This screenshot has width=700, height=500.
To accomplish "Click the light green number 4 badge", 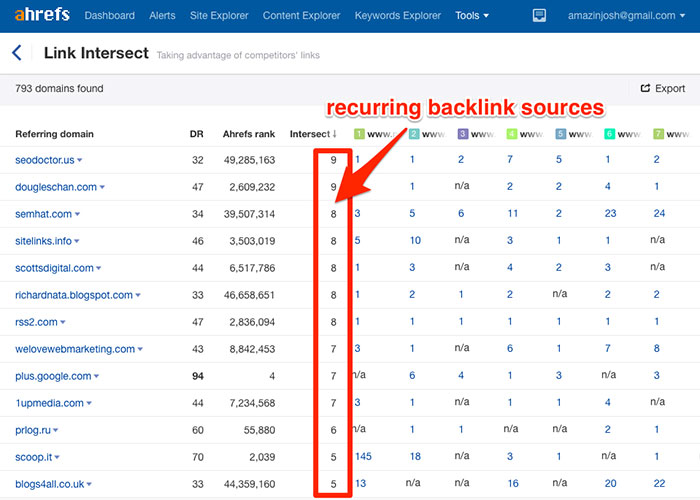I will (512, 133).
